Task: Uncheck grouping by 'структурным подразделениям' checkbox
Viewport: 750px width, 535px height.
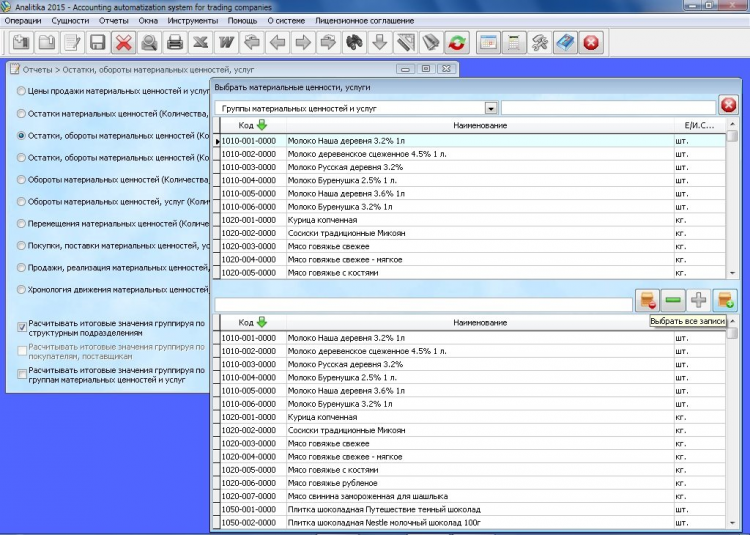Action: tap(22, 326)
